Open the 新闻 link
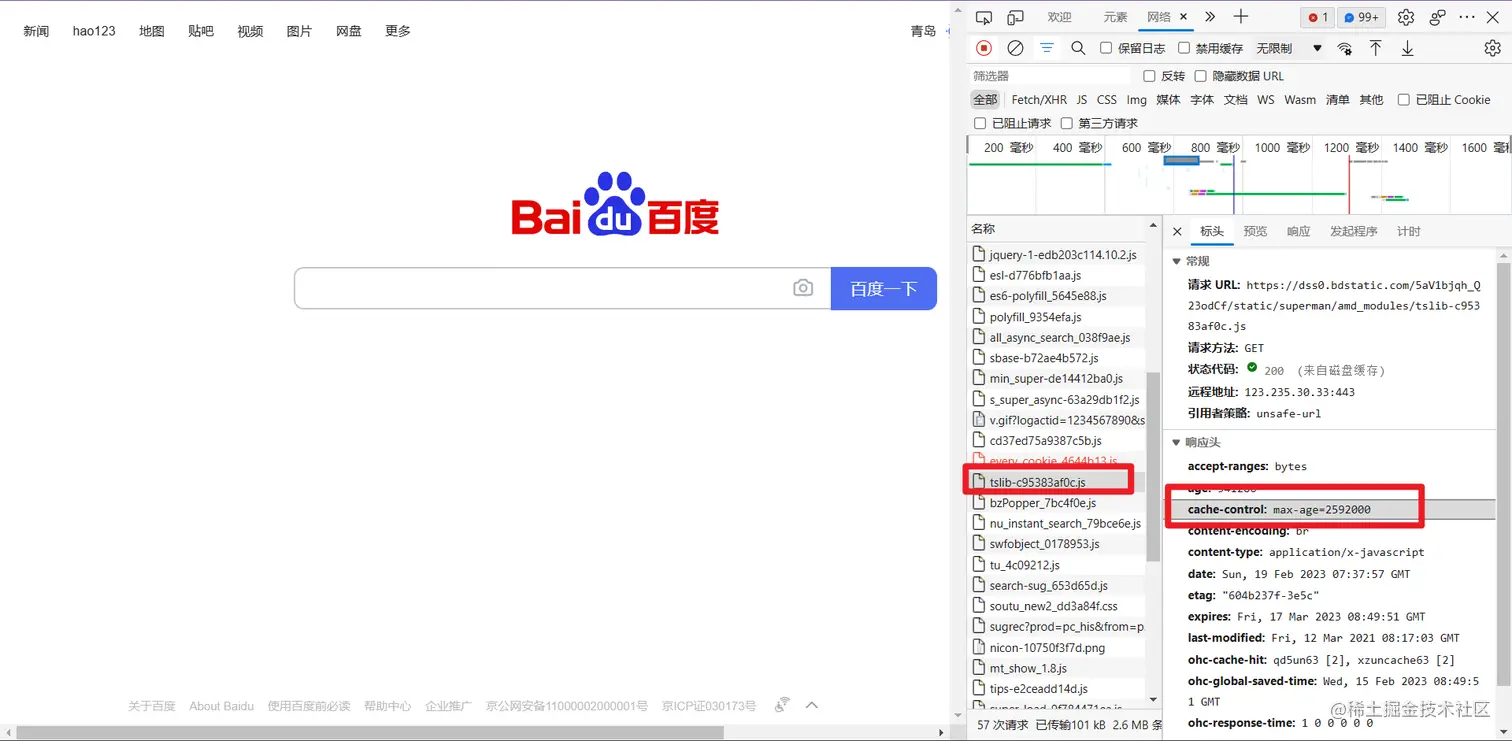1512x741 pixels. tap(36, 31)
